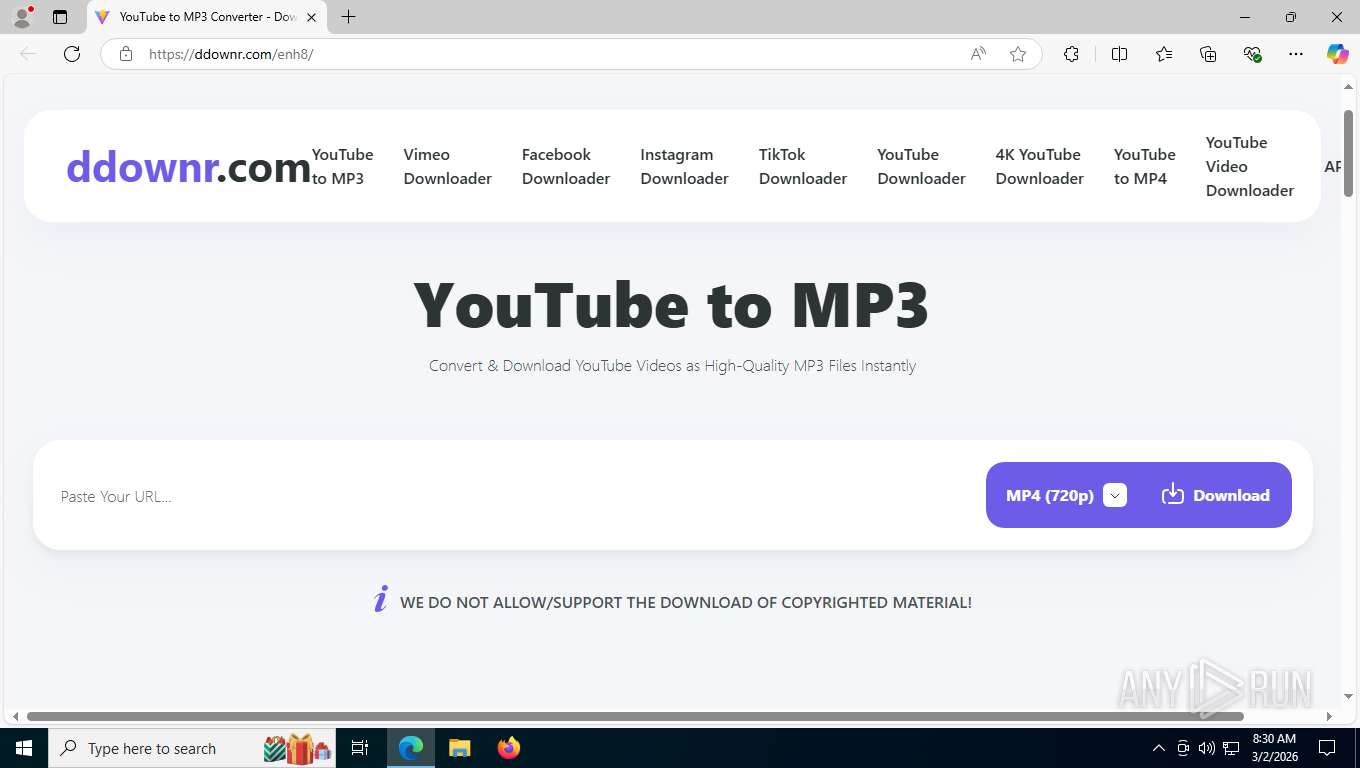Open the Windows Start menu
Screen dimensions: 1360x768
click(23, 748)
